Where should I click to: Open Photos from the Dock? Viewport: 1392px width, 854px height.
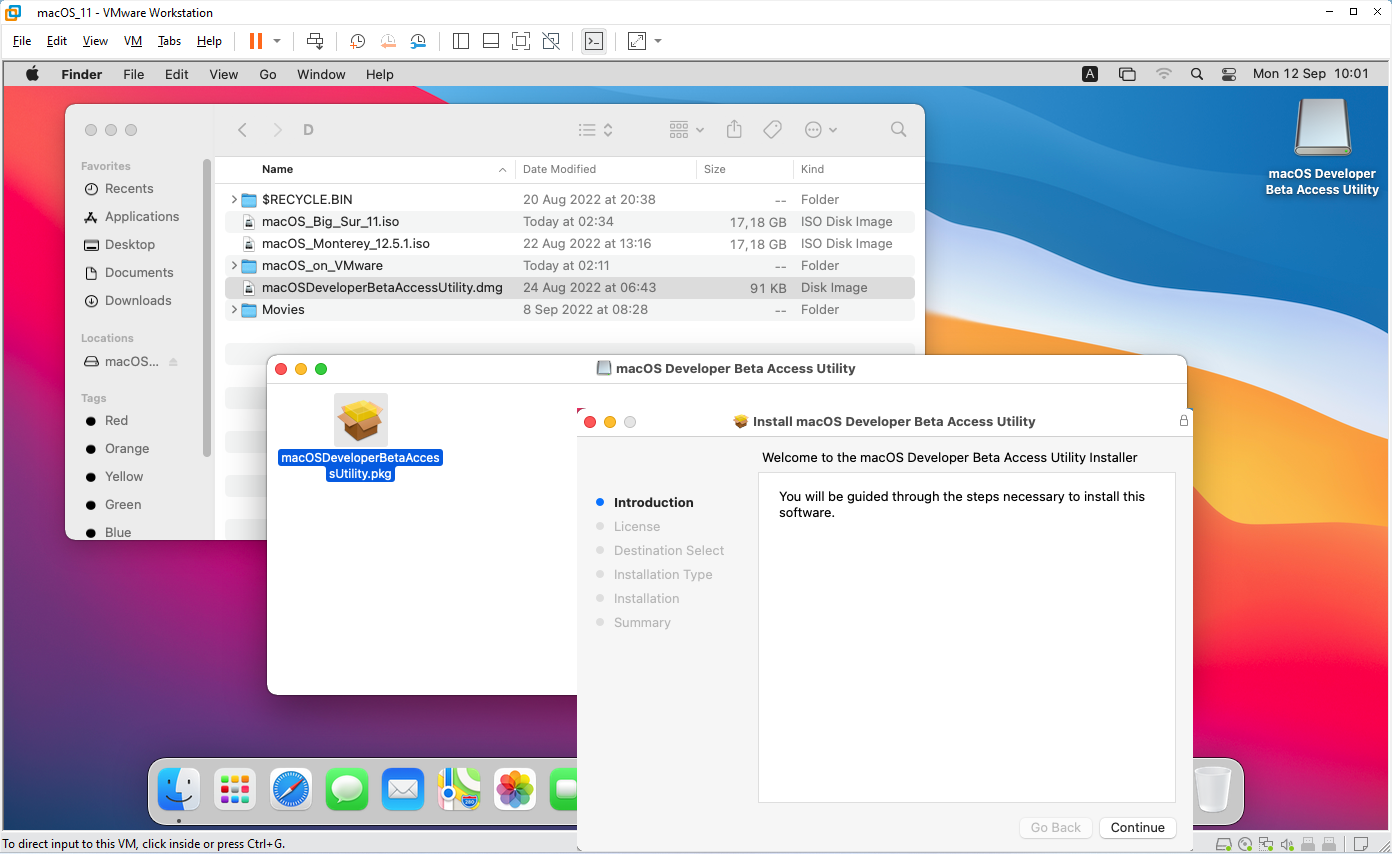click(515, 790)
